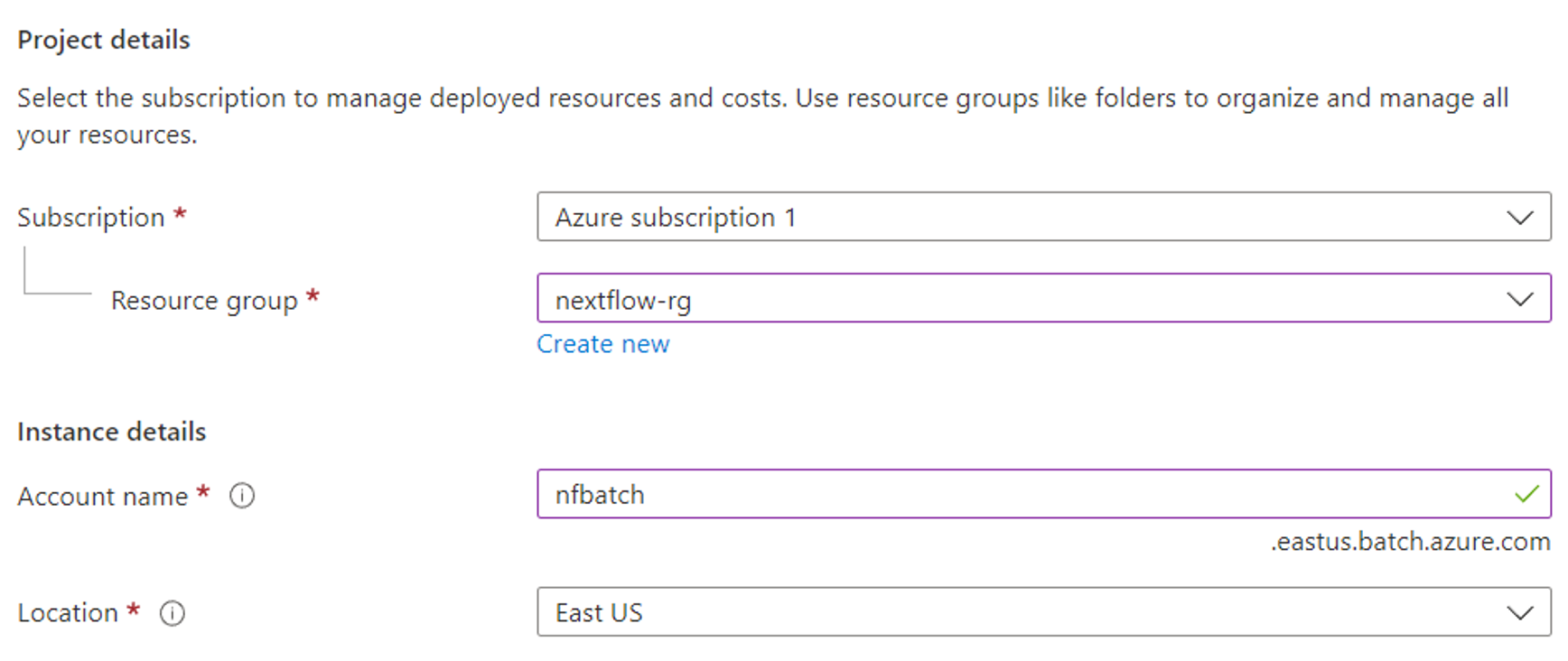This screenshot has width=1568, height=661.
Task: Click the Subscription dropdown chevron arrow
Action: coord(1520,218)
